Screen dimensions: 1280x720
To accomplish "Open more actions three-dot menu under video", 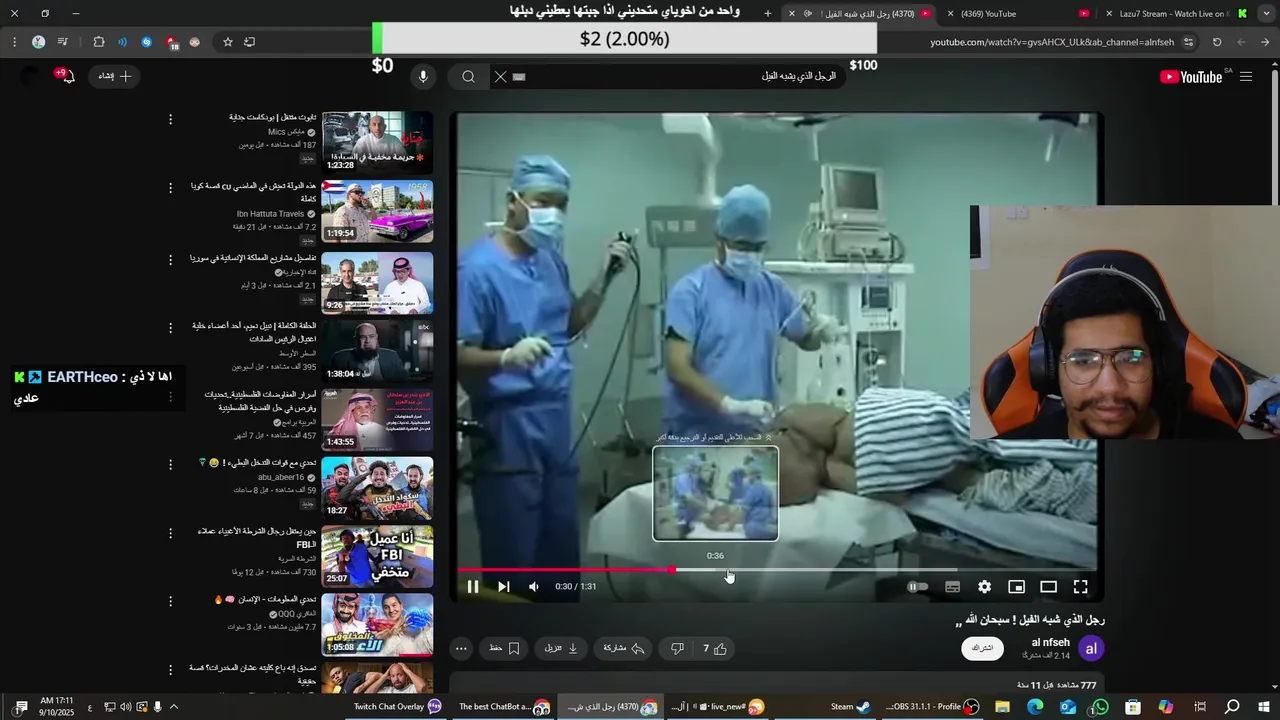I will tap(461, 649).
